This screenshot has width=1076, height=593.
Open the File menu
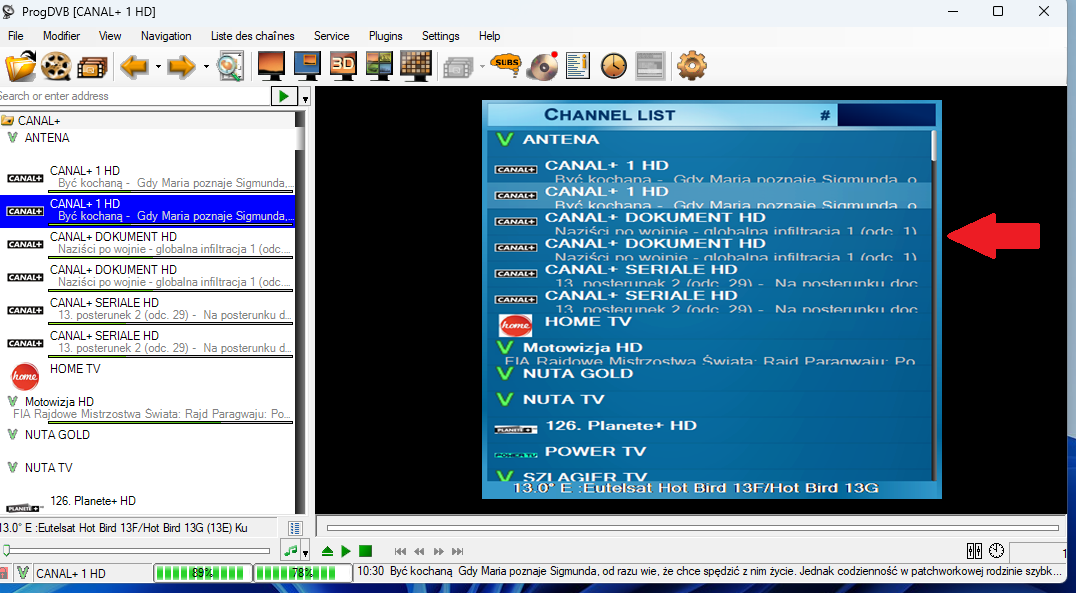[15, 36]
